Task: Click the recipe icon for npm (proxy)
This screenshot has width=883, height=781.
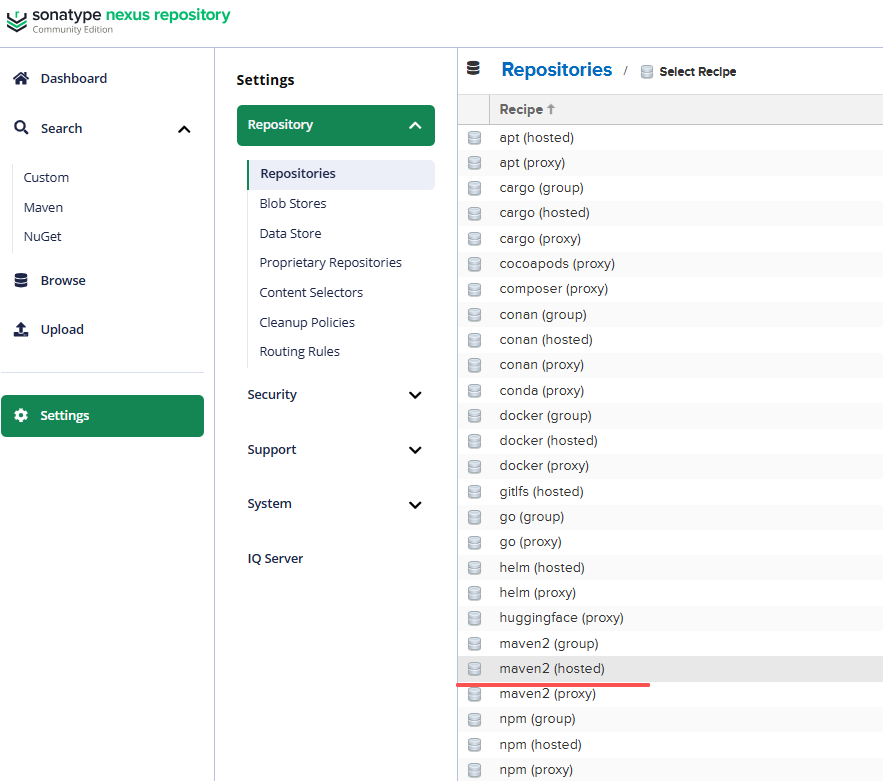Action: tap(475, 770)
